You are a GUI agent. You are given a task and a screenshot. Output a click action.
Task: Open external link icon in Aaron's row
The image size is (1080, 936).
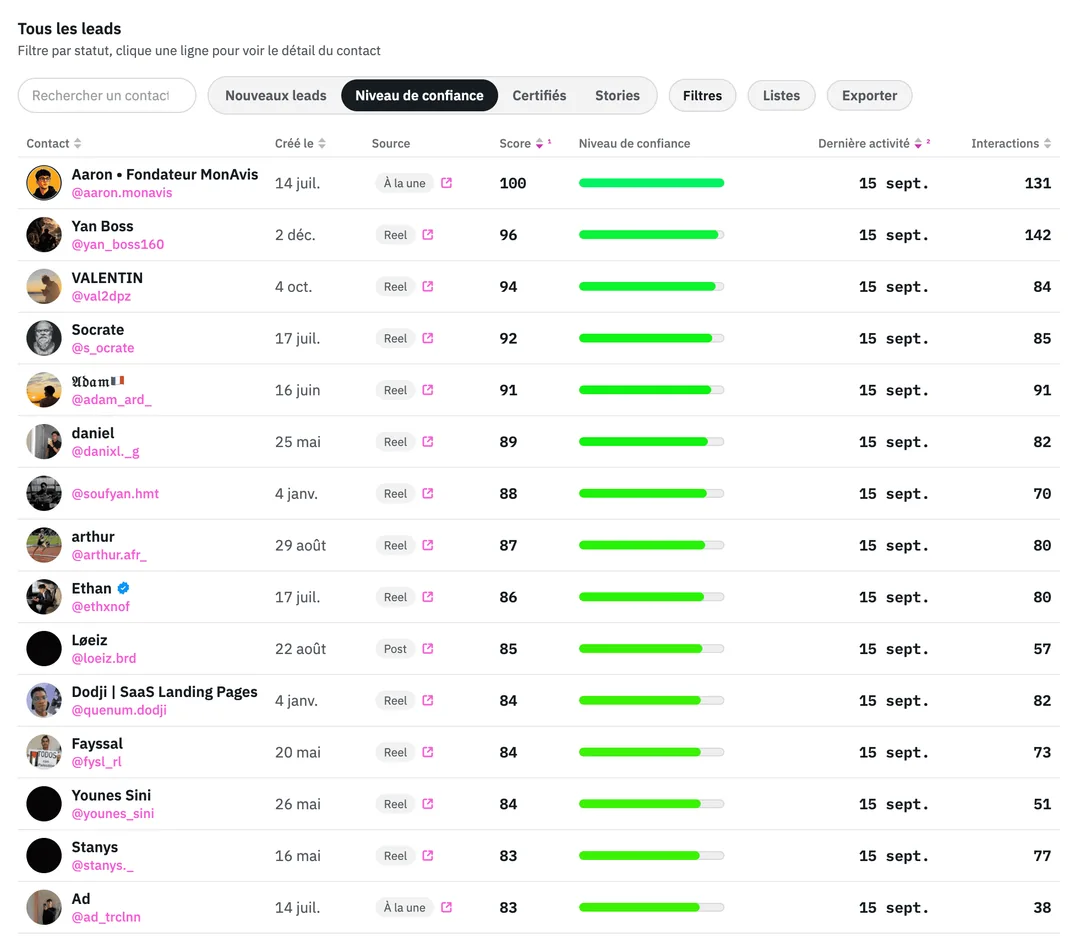446,183
